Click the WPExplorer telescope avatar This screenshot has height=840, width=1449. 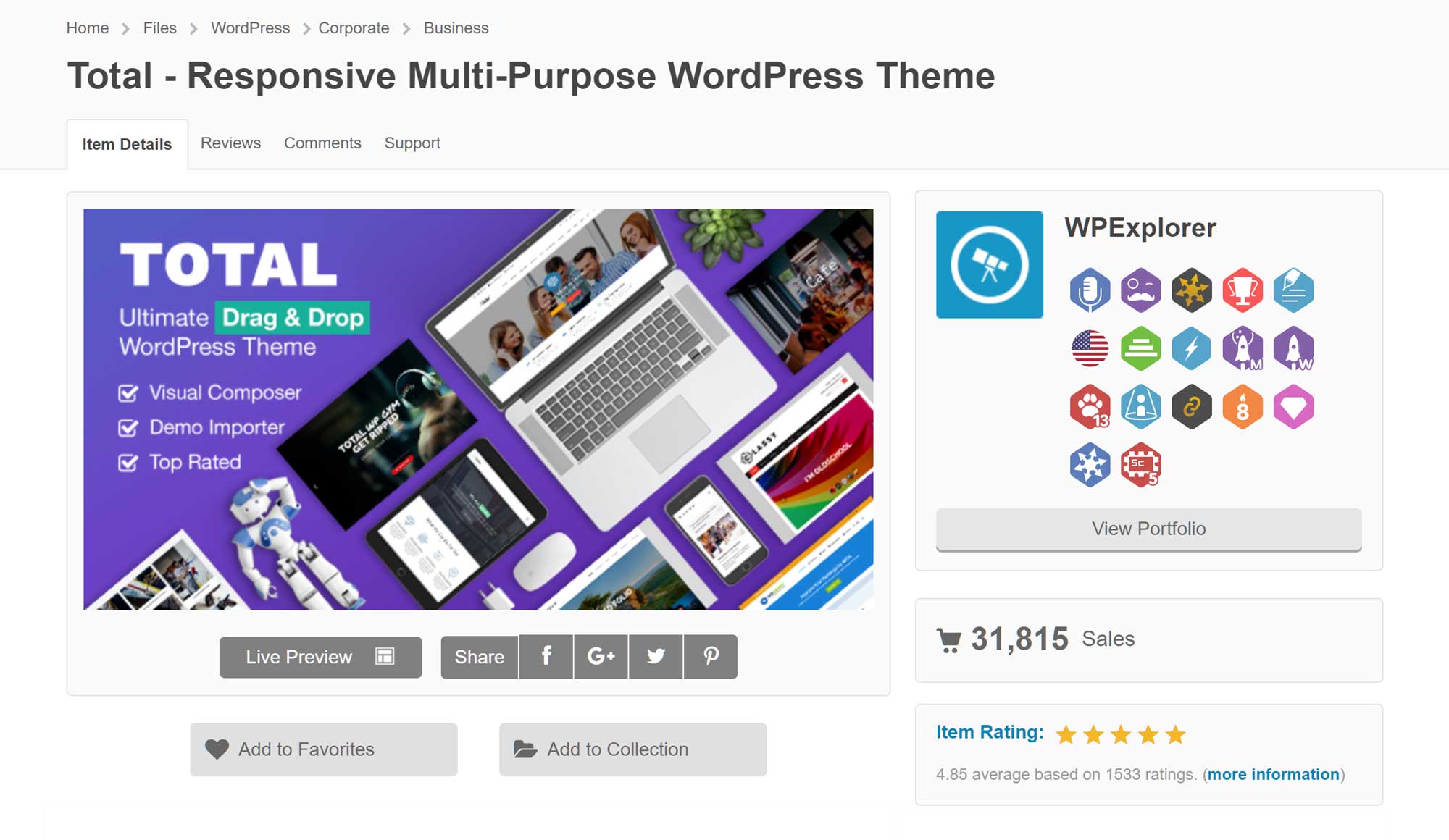pyautogui.click(x=990, y=264)
